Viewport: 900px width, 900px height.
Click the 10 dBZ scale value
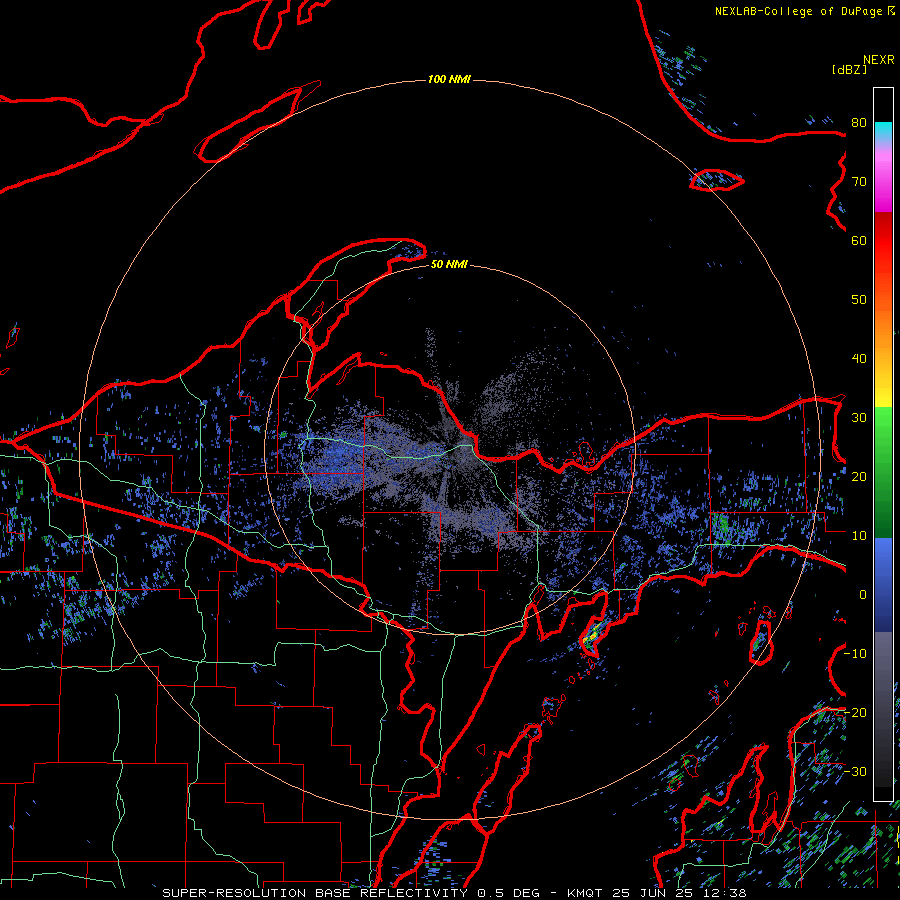click(859, 536)
